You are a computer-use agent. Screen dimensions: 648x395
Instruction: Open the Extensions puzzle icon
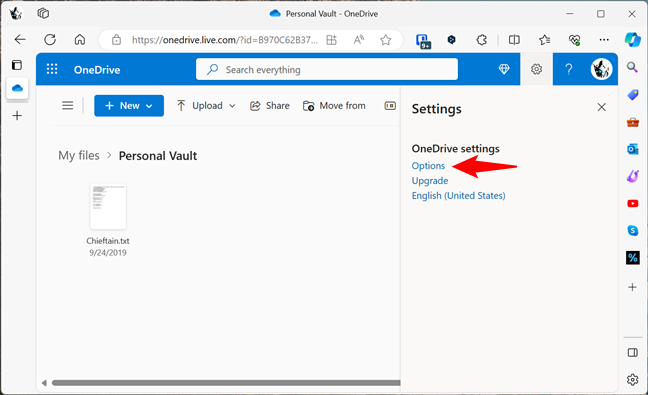481,40
